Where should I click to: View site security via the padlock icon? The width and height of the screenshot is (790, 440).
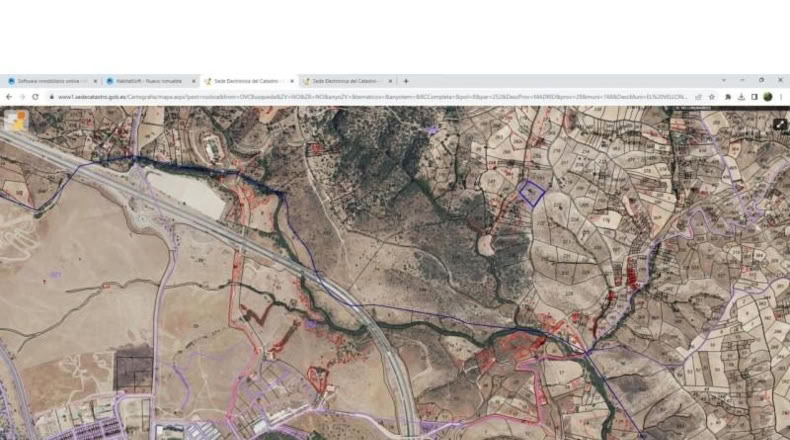[51, 97]
